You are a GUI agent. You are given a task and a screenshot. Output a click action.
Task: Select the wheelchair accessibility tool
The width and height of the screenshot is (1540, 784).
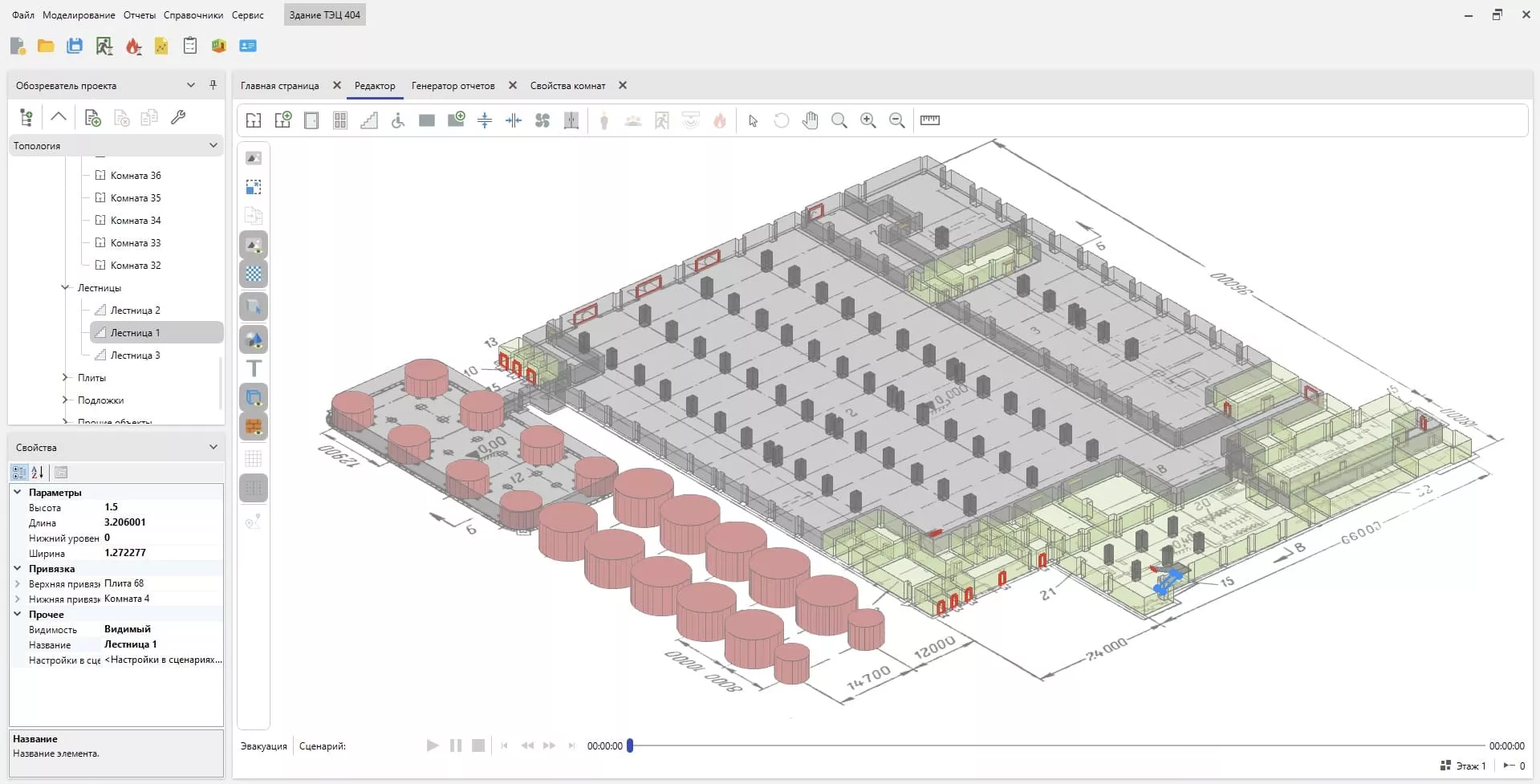coord(398,120)
